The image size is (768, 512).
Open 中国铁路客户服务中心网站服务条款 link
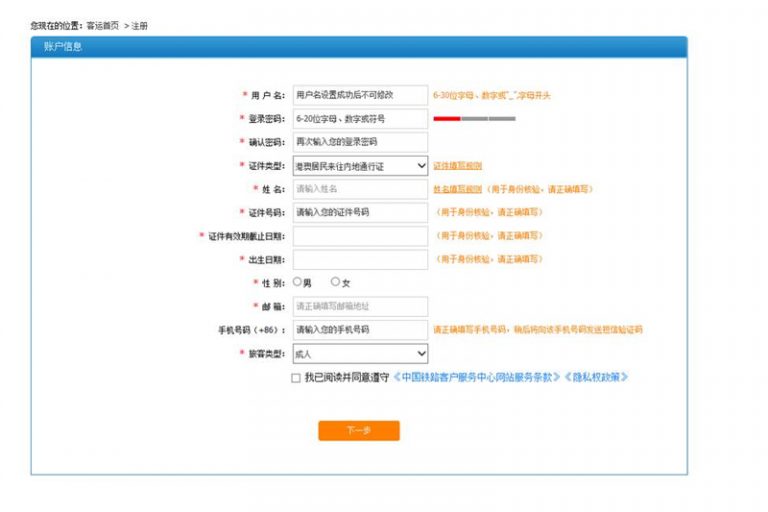476,378
